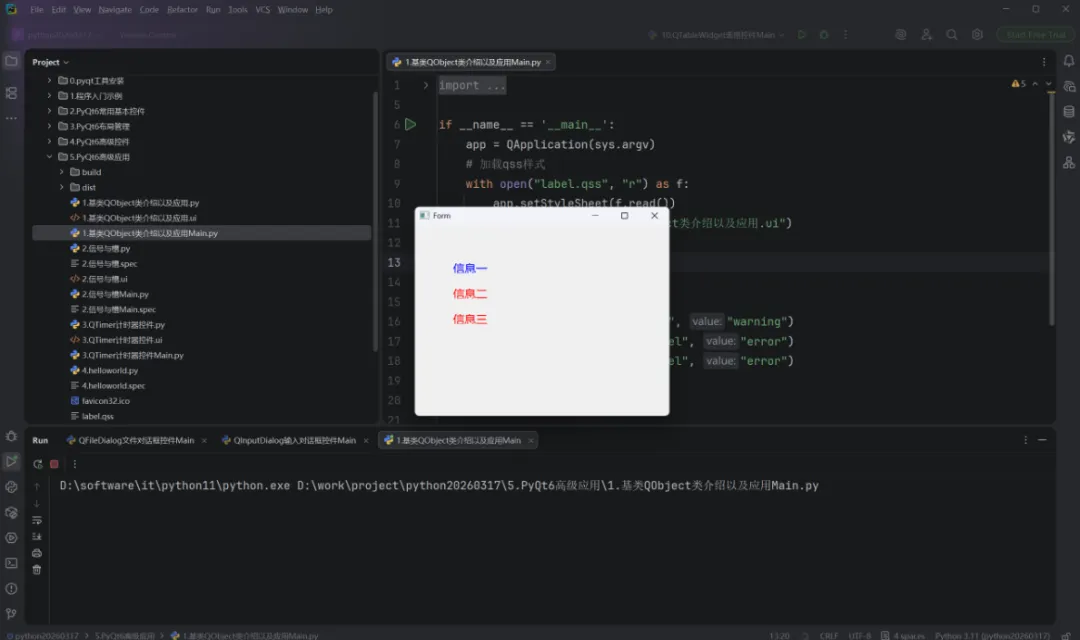Open the Project tool window folder icon

tap(12, 61)
